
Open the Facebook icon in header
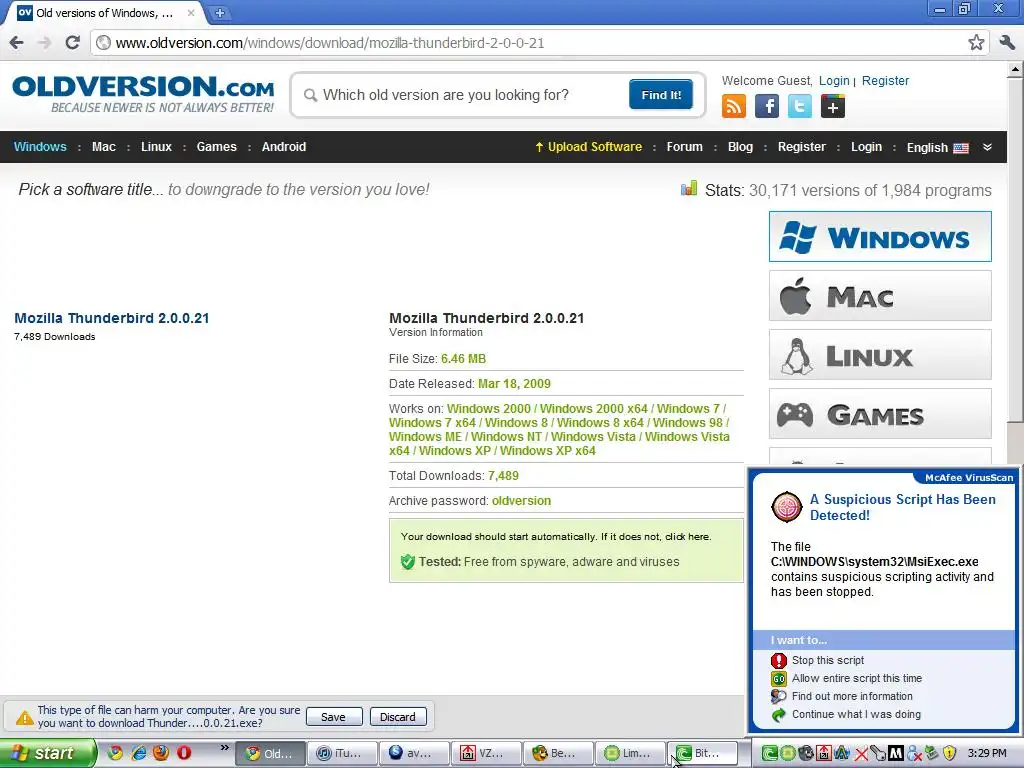tap(767, 106)
